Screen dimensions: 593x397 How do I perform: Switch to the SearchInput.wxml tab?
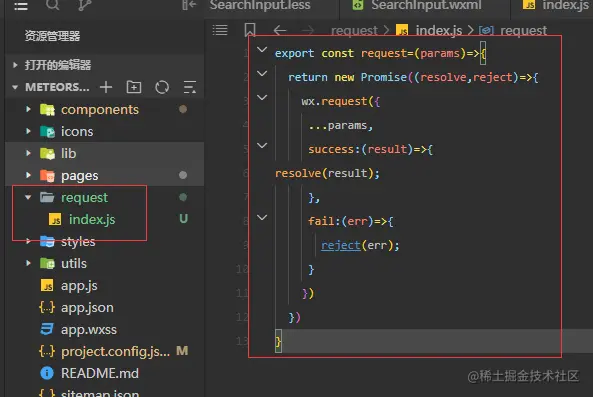(x=425, y=5)
